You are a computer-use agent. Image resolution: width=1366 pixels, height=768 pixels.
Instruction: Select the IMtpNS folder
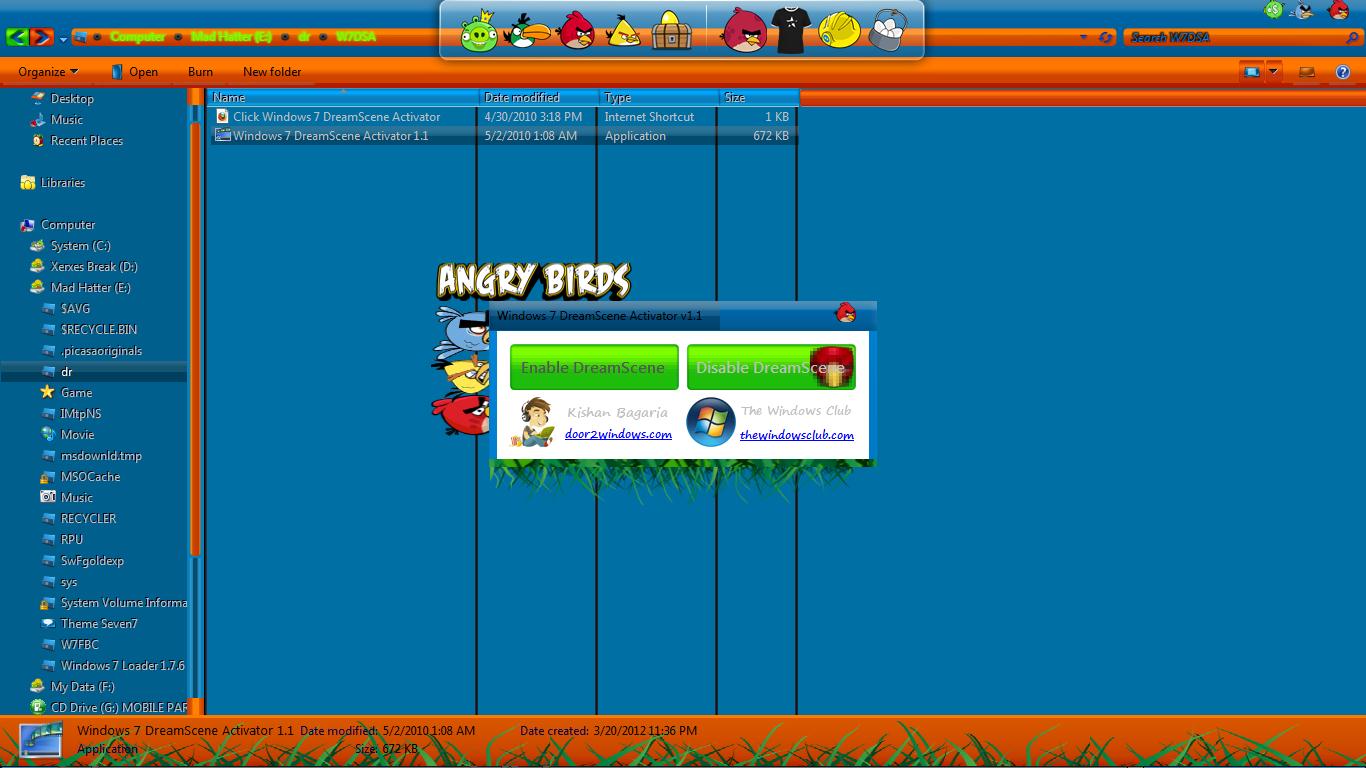coord(81,414)
